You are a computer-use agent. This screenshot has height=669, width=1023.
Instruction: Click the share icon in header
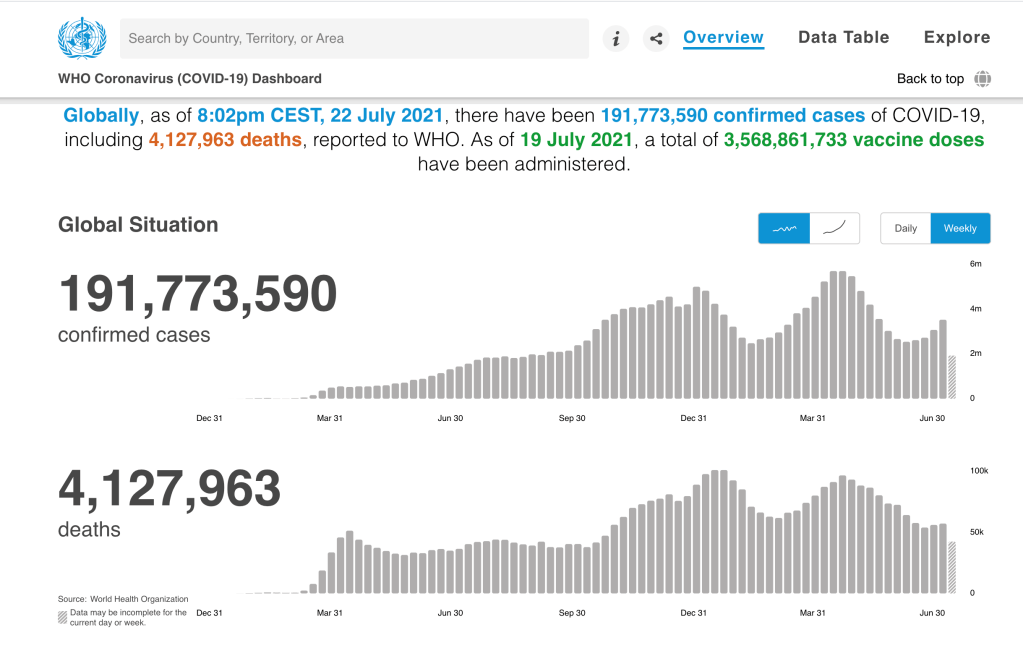(656, 39)
